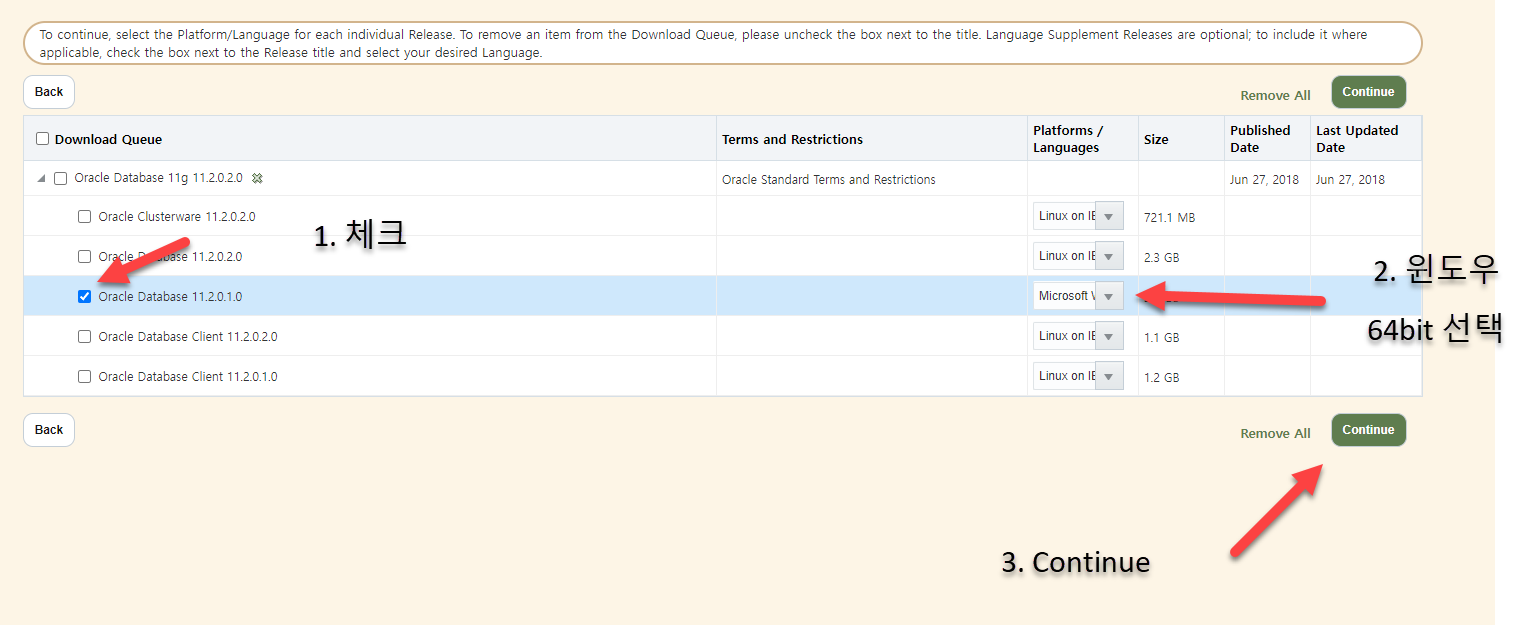This screenshot has height=625, width=1535.
Task: Check the Oracle Database Client 11.2.0.1.0 checkbox
Action: point(84,376)
